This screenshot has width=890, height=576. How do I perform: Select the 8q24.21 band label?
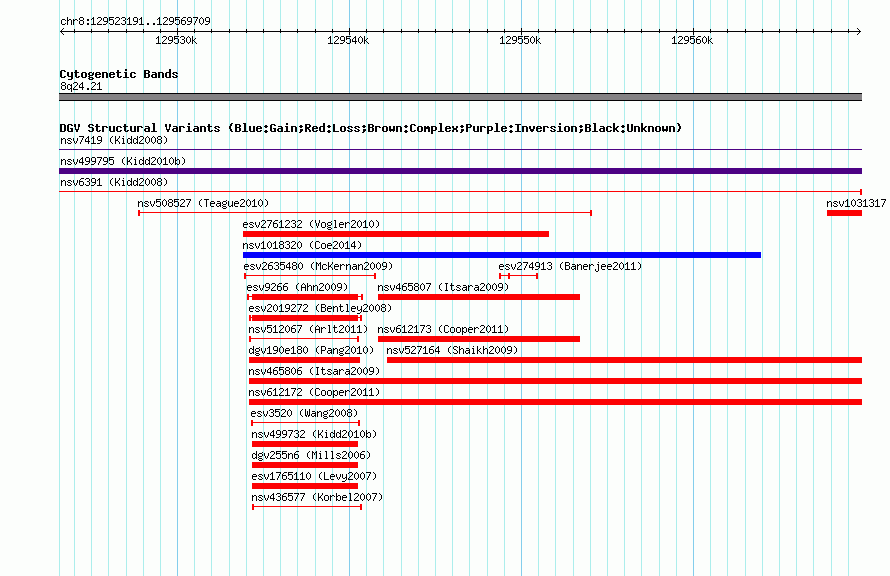[x=81, y=86]
